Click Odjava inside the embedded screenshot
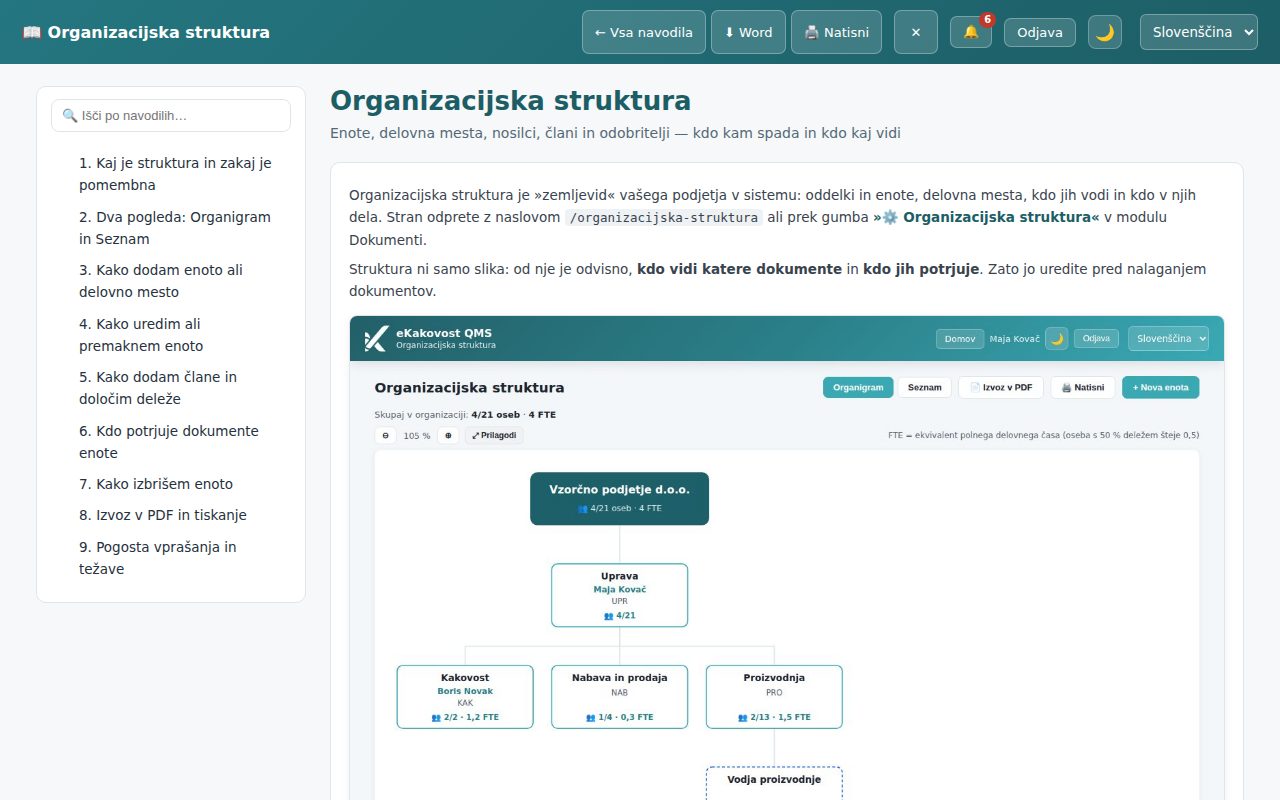Screen dimensions: 1280x800 pyautogui.click(x=1096, y=339)
